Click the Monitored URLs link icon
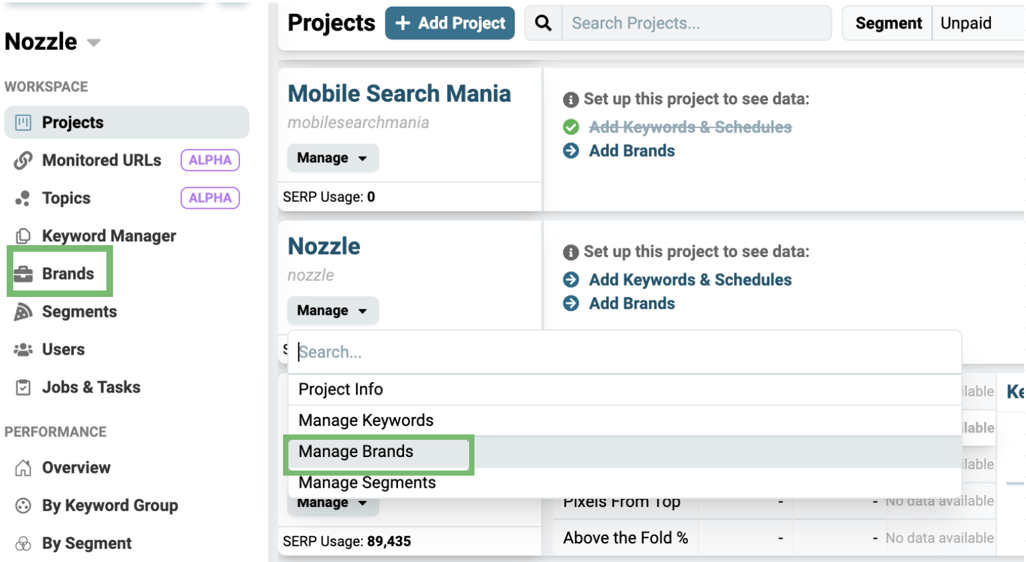 click(22, 161)
